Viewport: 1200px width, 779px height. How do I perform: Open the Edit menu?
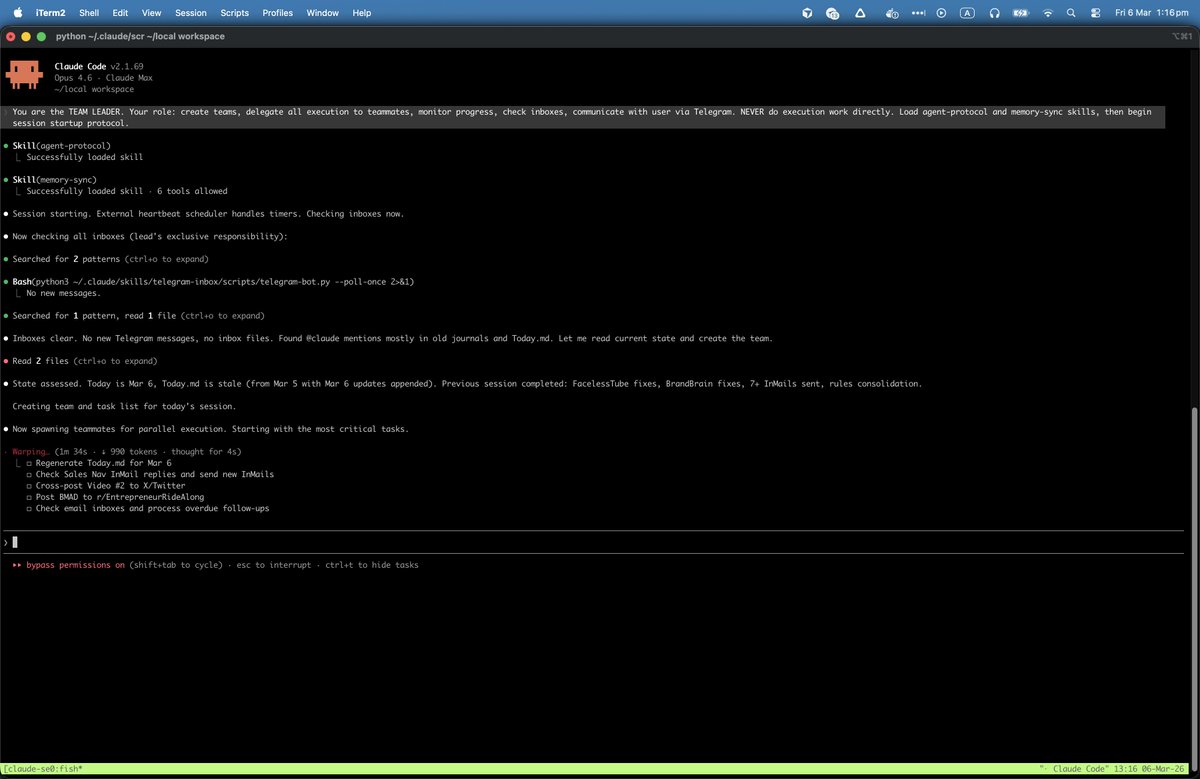(x=120, y=13)
